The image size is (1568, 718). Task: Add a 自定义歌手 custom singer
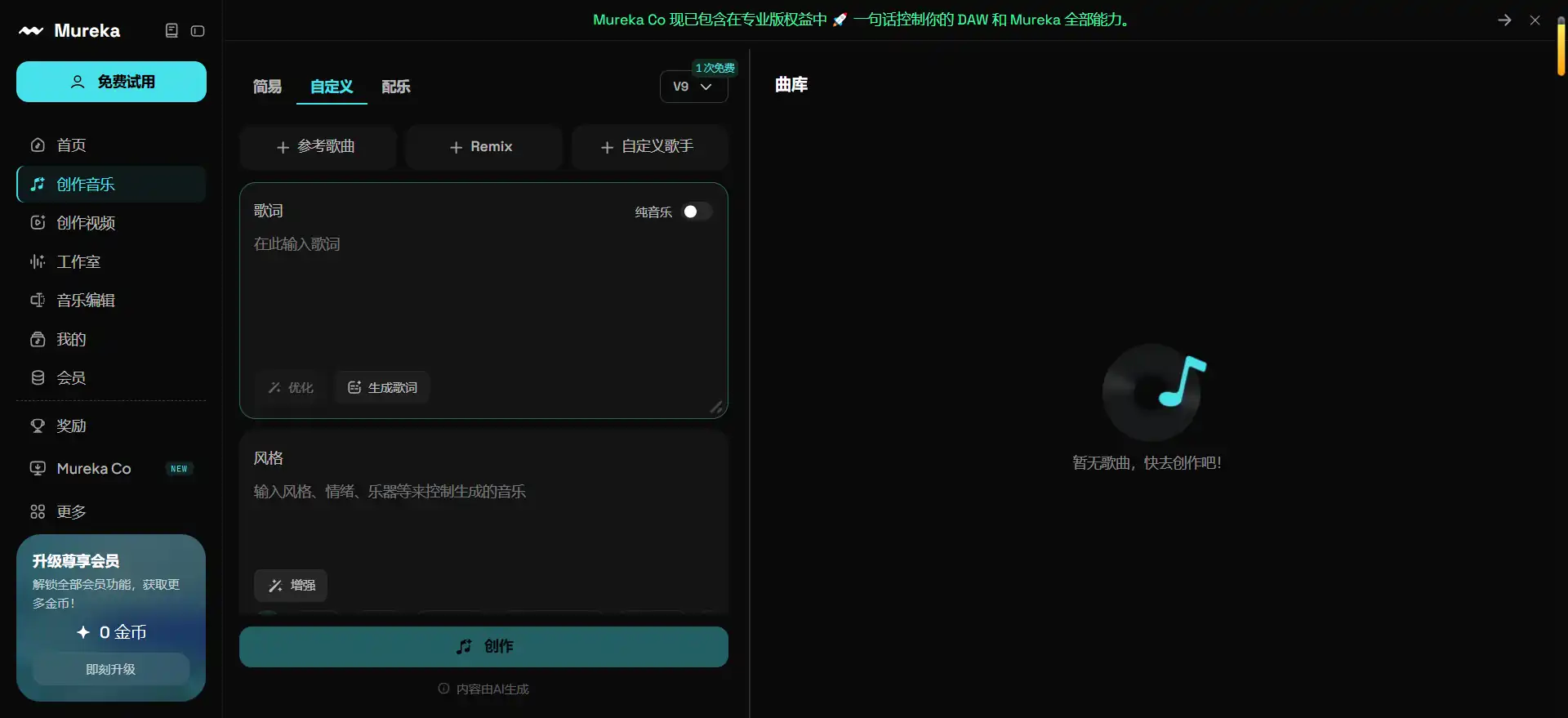pos(649,147)
